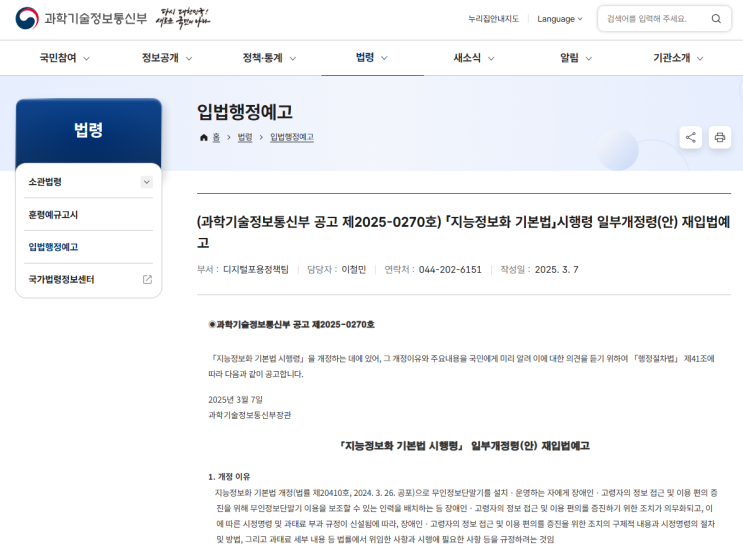Click the 입법행정예고 page heading
This screenshot has height=545, width=743.
[245, 112]
